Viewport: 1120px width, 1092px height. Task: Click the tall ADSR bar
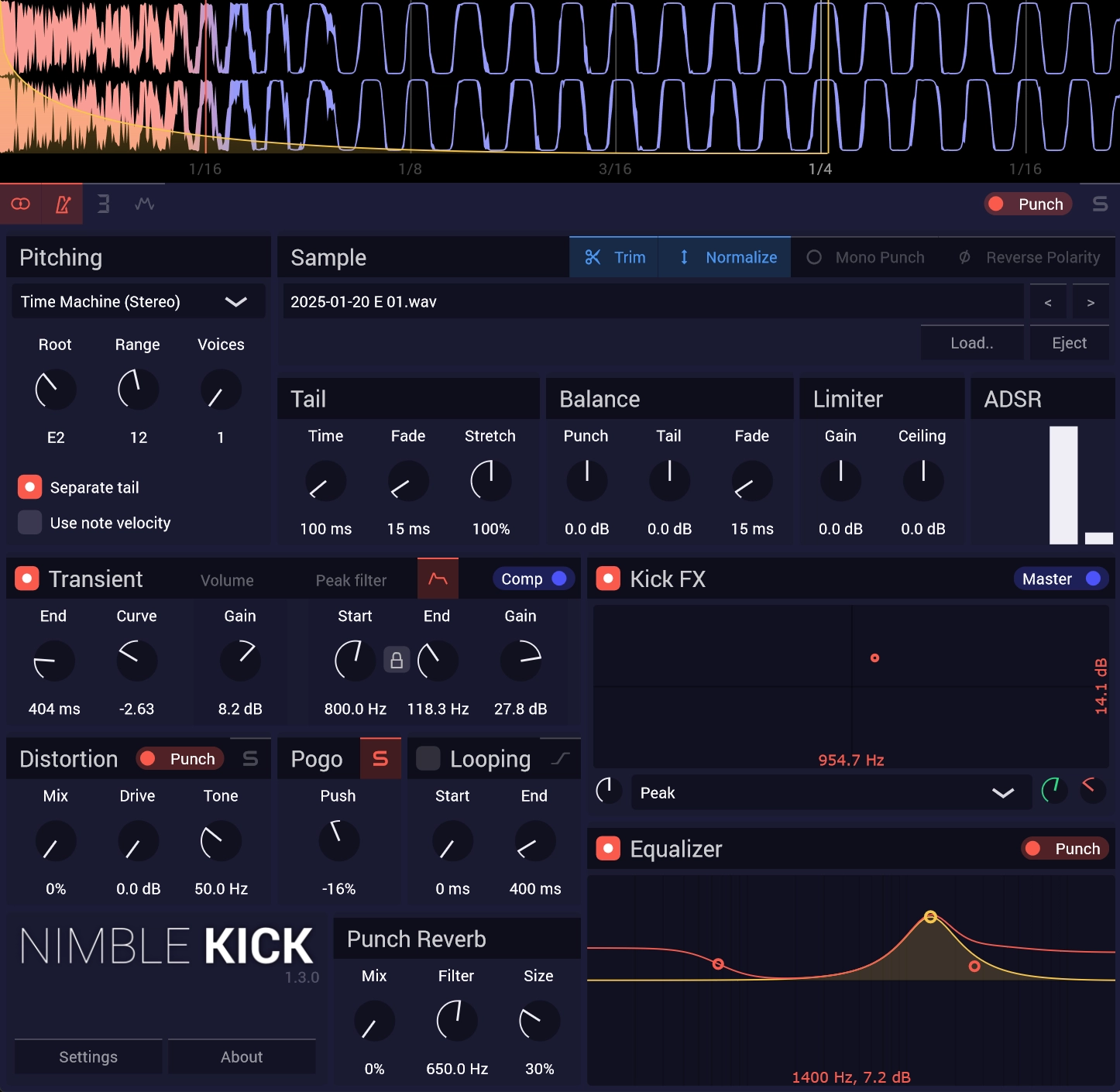[x=1063, y=485]
